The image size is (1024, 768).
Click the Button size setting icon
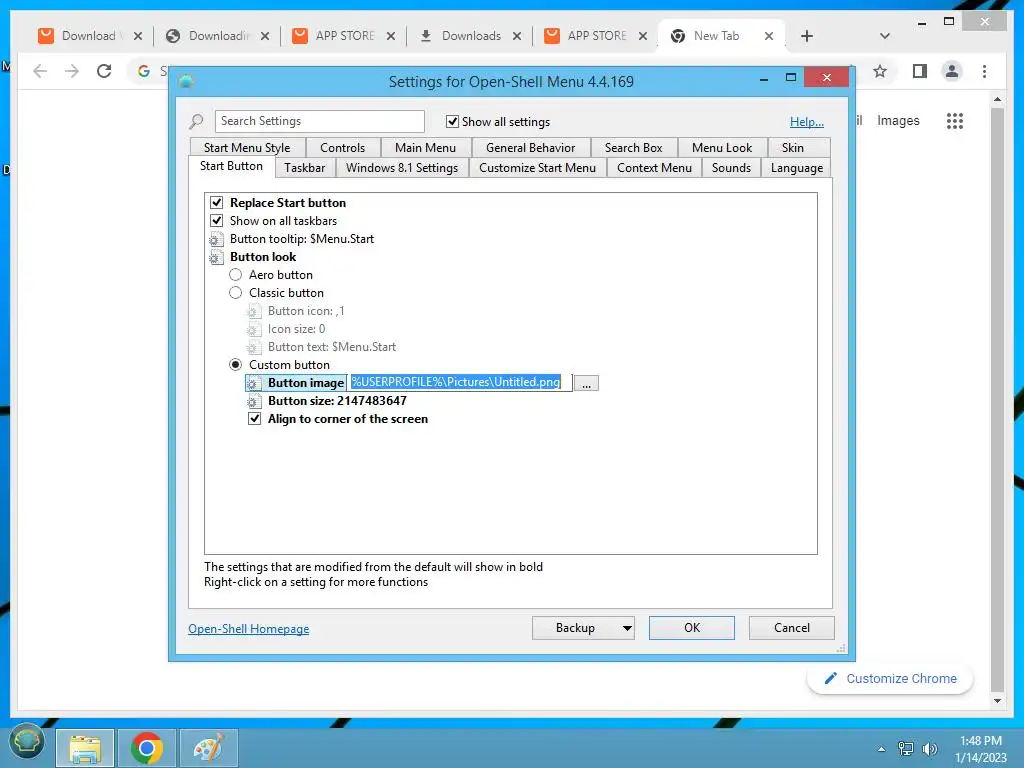point(254,401)
